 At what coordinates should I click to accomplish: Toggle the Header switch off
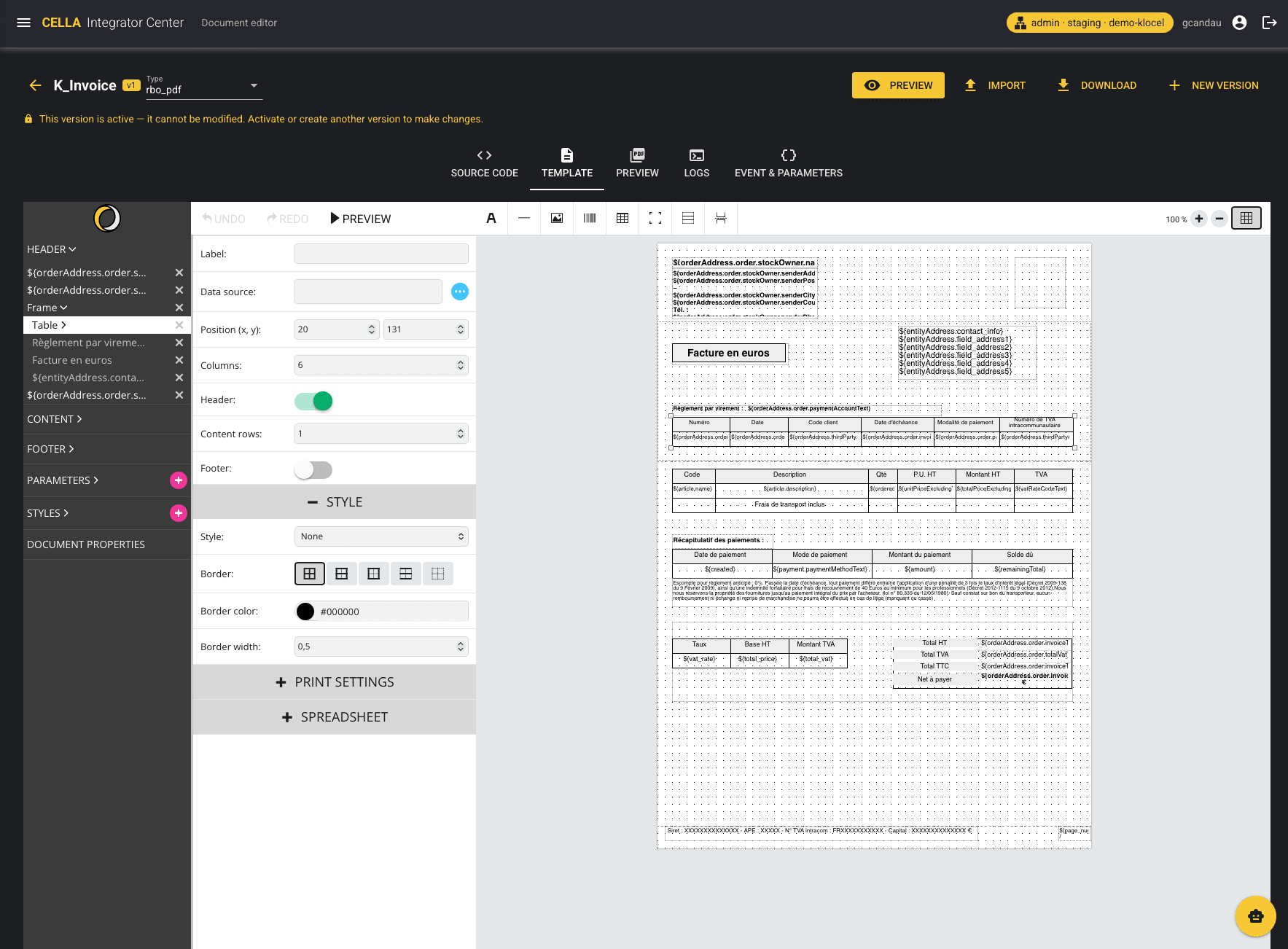pos(313,401)
